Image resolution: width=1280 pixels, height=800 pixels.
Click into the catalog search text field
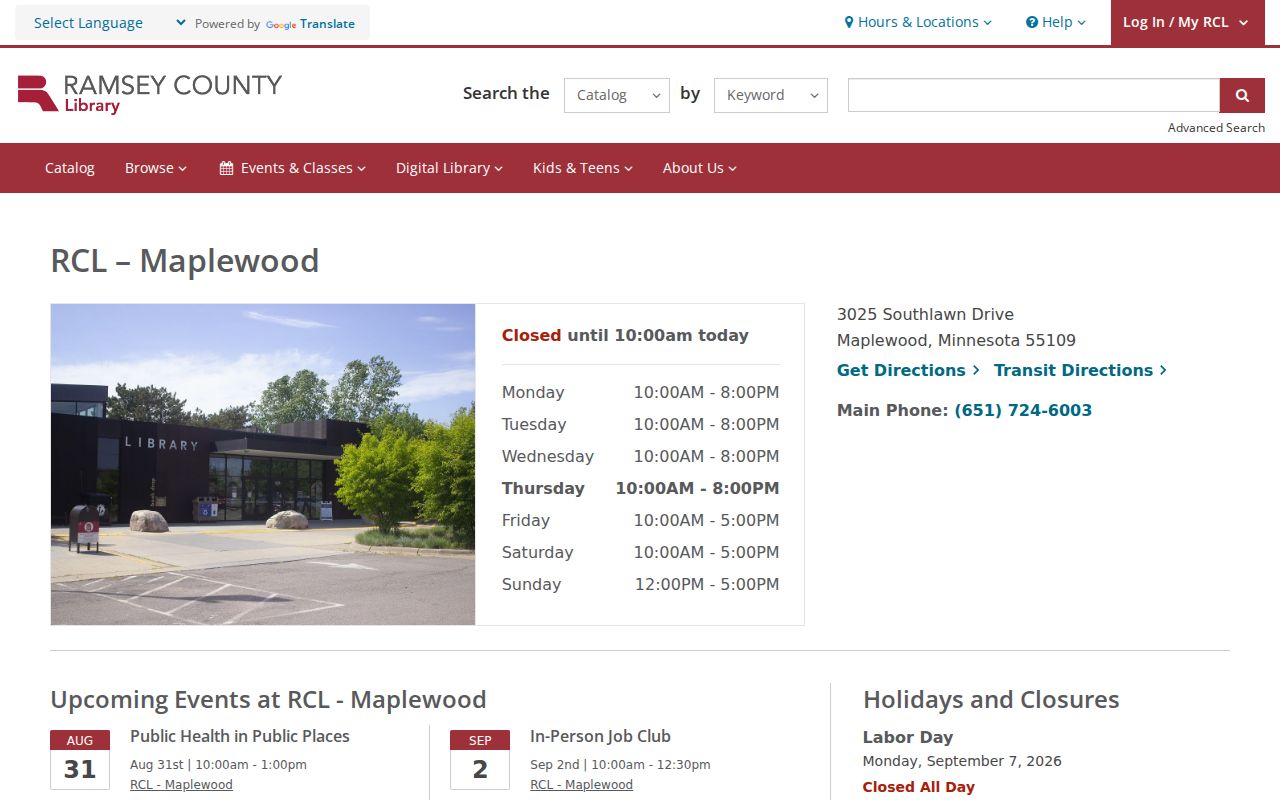[x=1034, y=95]
